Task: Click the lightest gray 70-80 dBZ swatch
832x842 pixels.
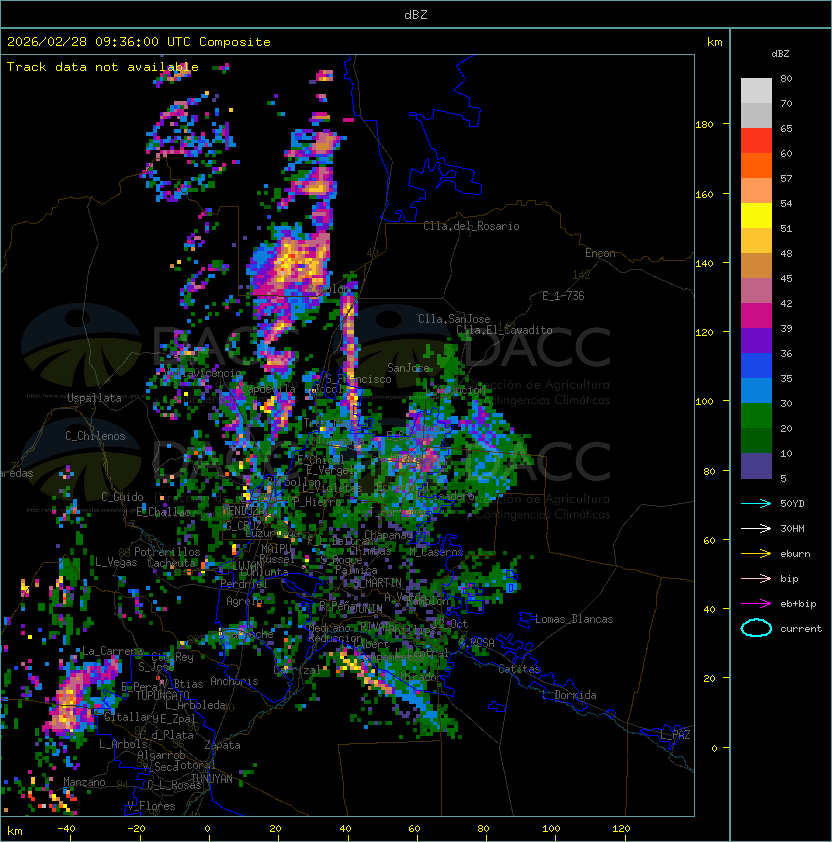Action: click(756, 91)
